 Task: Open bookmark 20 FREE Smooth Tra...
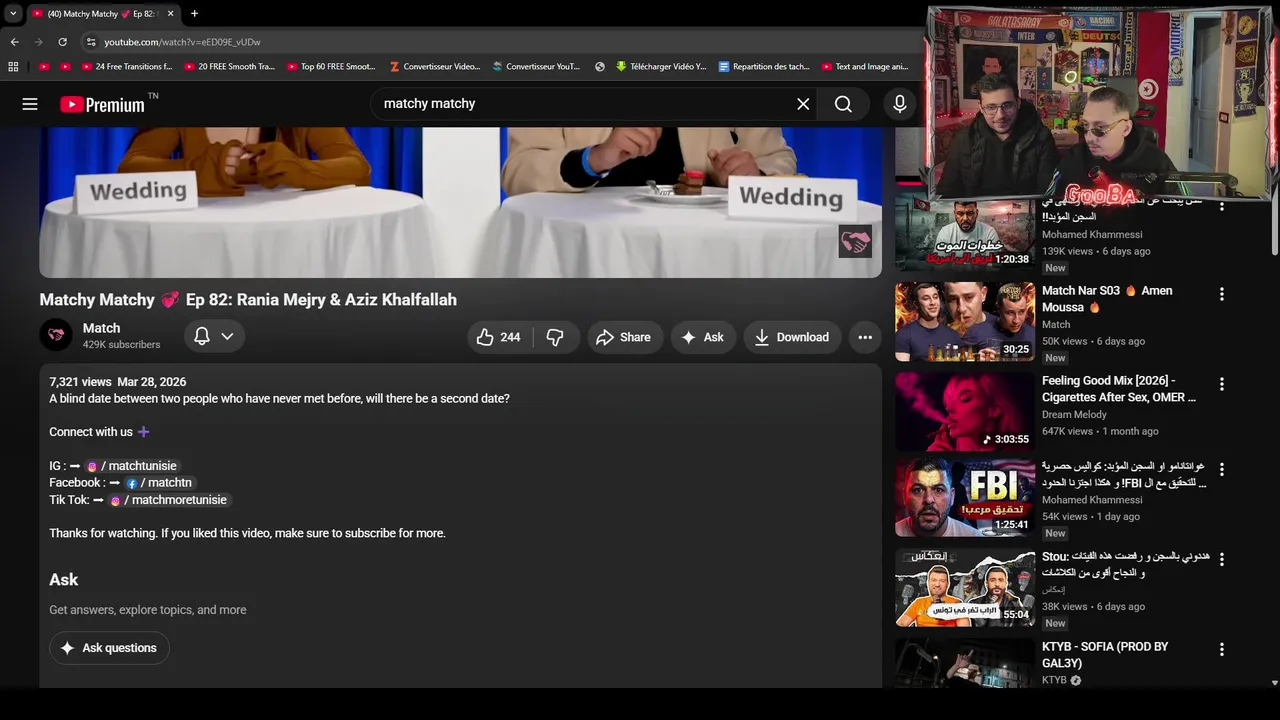pyautogui.click(x=229, y=67)
